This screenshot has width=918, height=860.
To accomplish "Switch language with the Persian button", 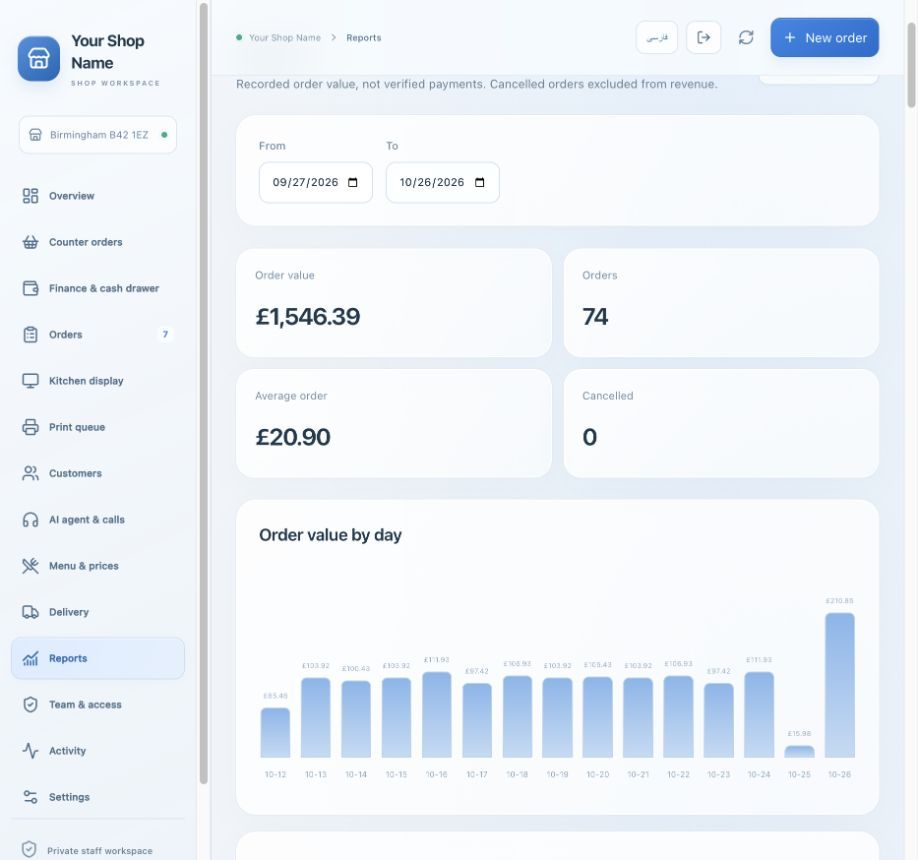I will pos(656,37).
